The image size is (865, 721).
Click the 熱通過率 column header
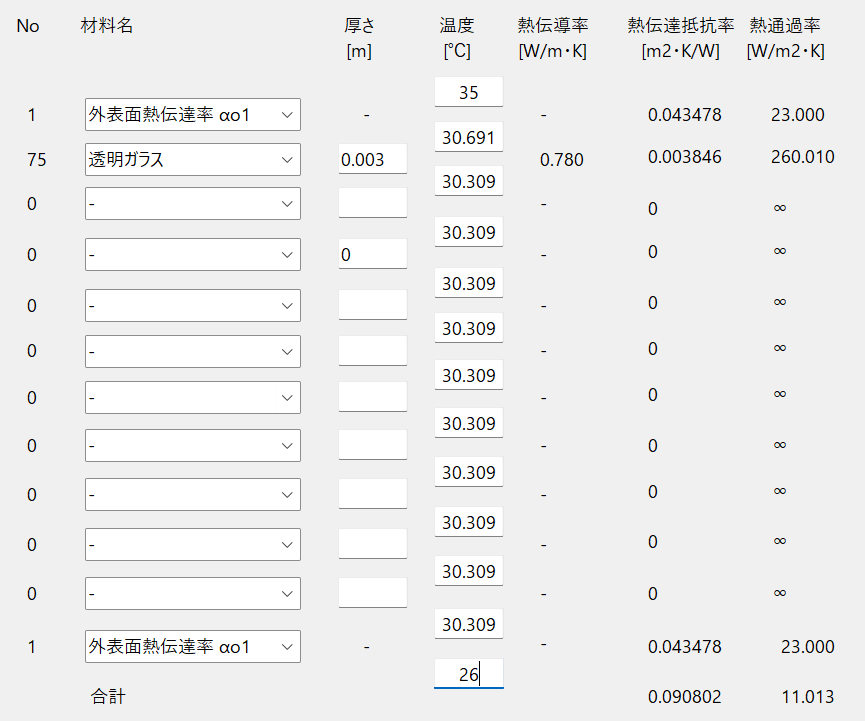pyautogui.click(x=786, y=38)
